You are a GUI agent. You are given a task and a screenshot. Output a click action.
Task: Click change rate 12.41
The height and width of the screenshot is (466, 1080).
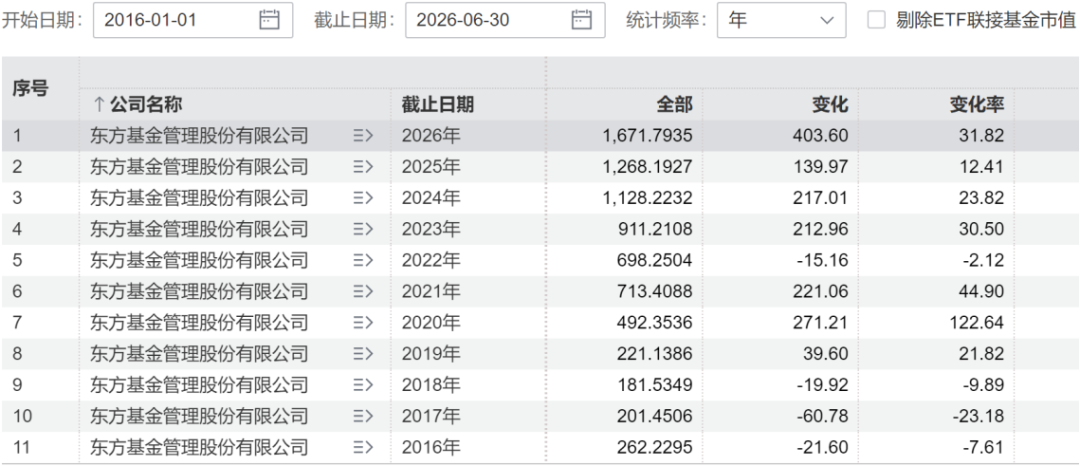984,167
